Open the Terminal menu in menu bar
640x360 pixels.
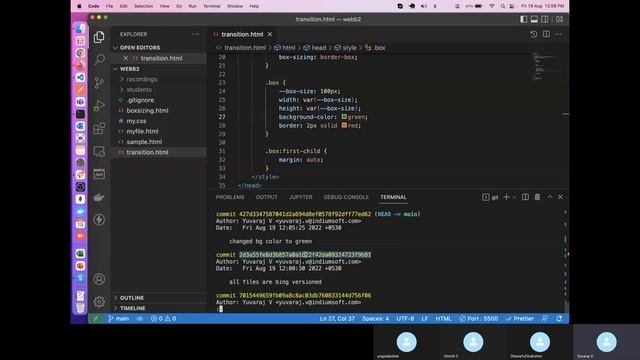211,6
